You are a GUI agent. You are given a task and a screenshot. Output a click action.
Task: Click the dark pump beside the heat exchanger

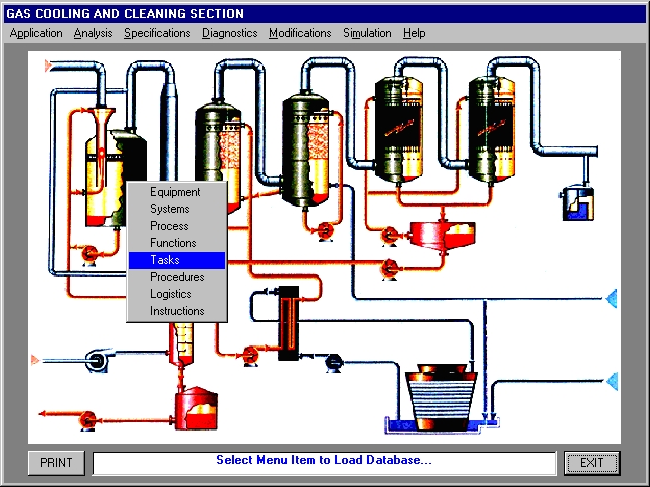[334, 363]
